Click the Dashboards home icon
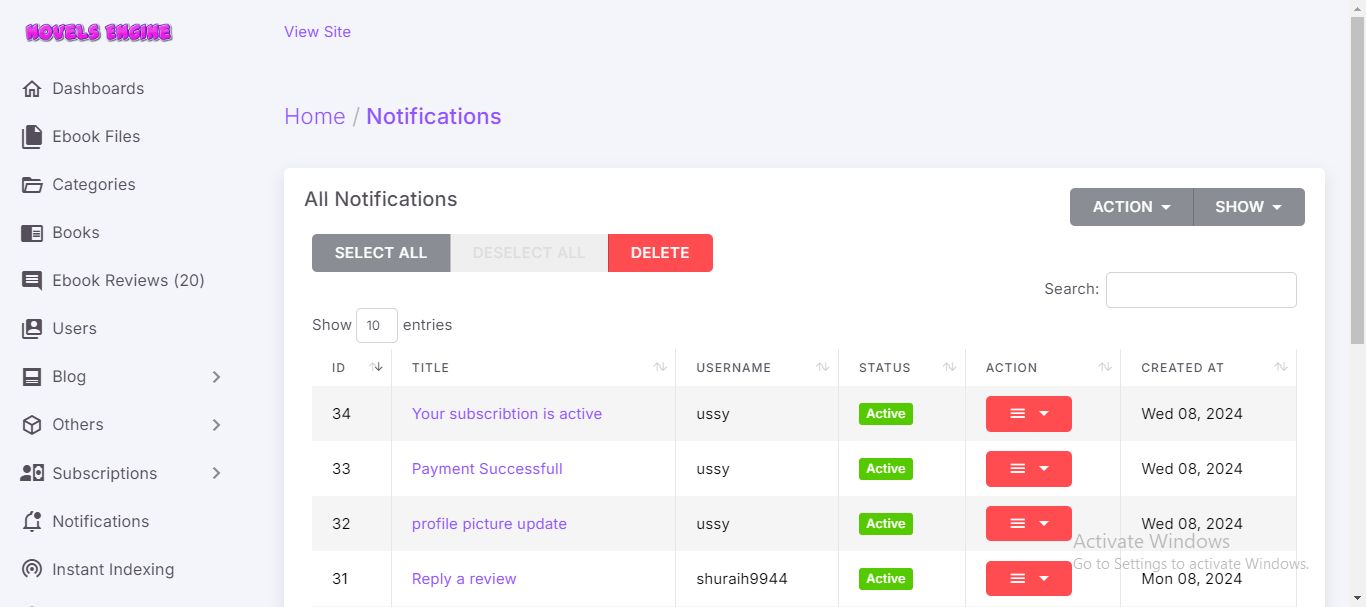This screenshot has height=607, width=1366. [x=32, y=89]
